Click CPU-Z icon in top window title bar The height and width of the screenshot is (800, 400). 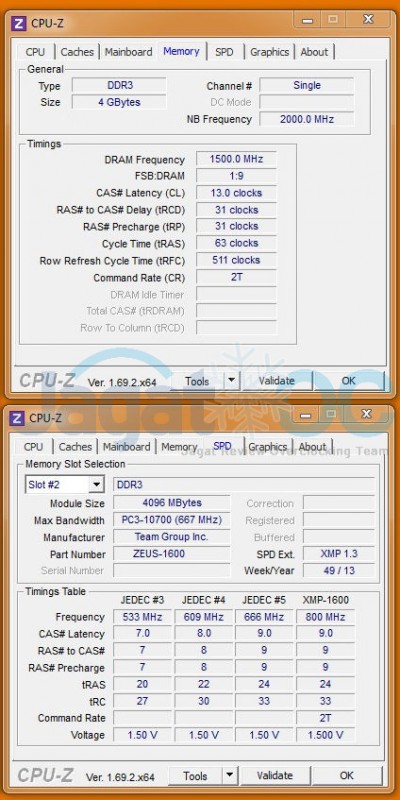tap(19, 23)
